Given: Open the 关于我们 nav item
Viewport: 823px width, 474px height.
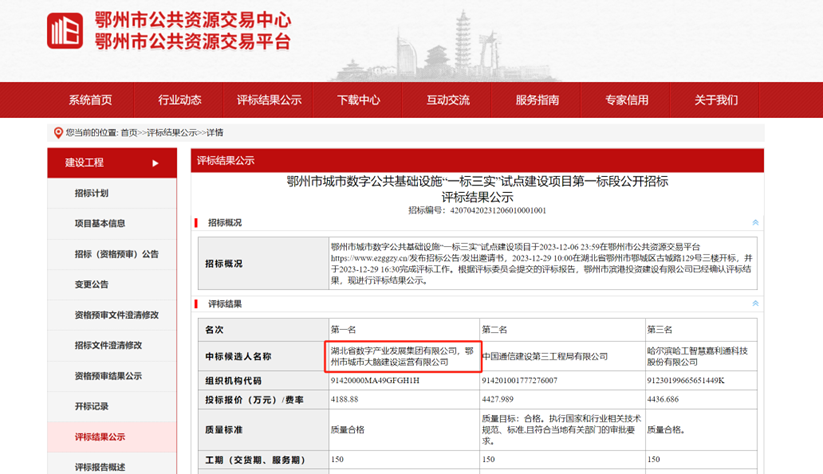Looking at the screenshot, I should click(716, 100).
